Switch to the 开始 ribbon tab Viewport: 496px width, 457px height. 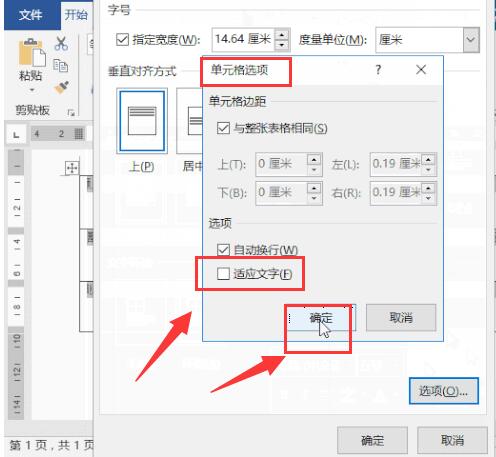(x=76, y=15)
